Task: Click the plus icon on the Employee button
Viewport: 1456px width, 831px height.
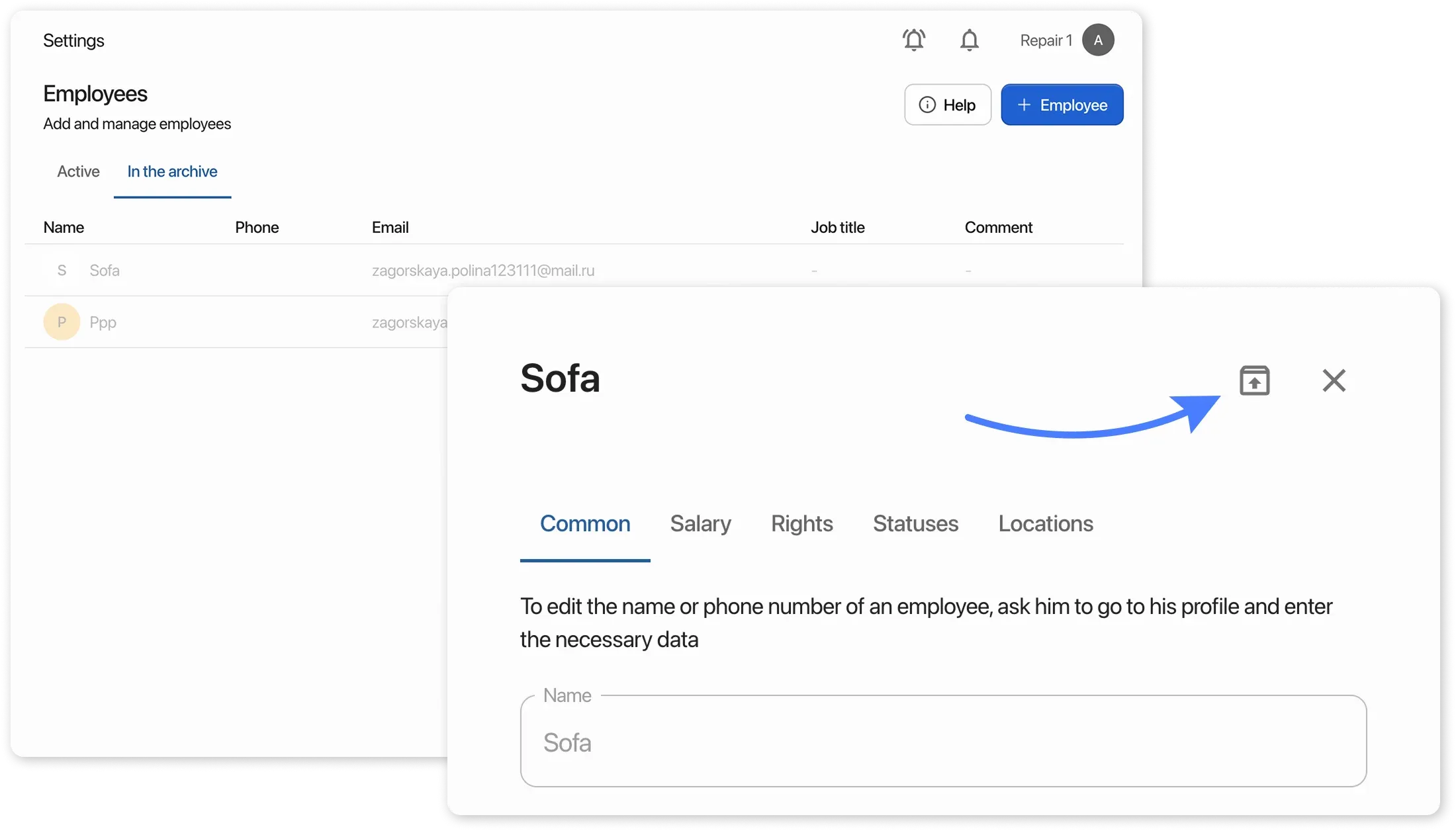Action: (1024, 105)
